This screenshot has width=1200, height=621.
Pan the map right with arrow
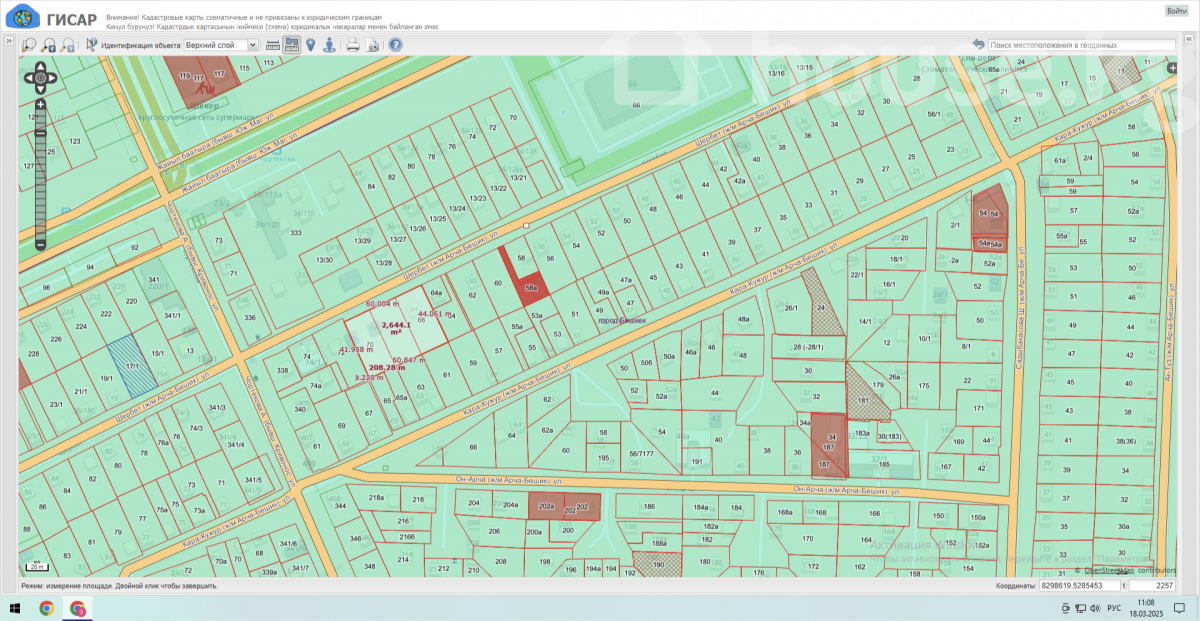pyautogui.click(x=52, y=77)
